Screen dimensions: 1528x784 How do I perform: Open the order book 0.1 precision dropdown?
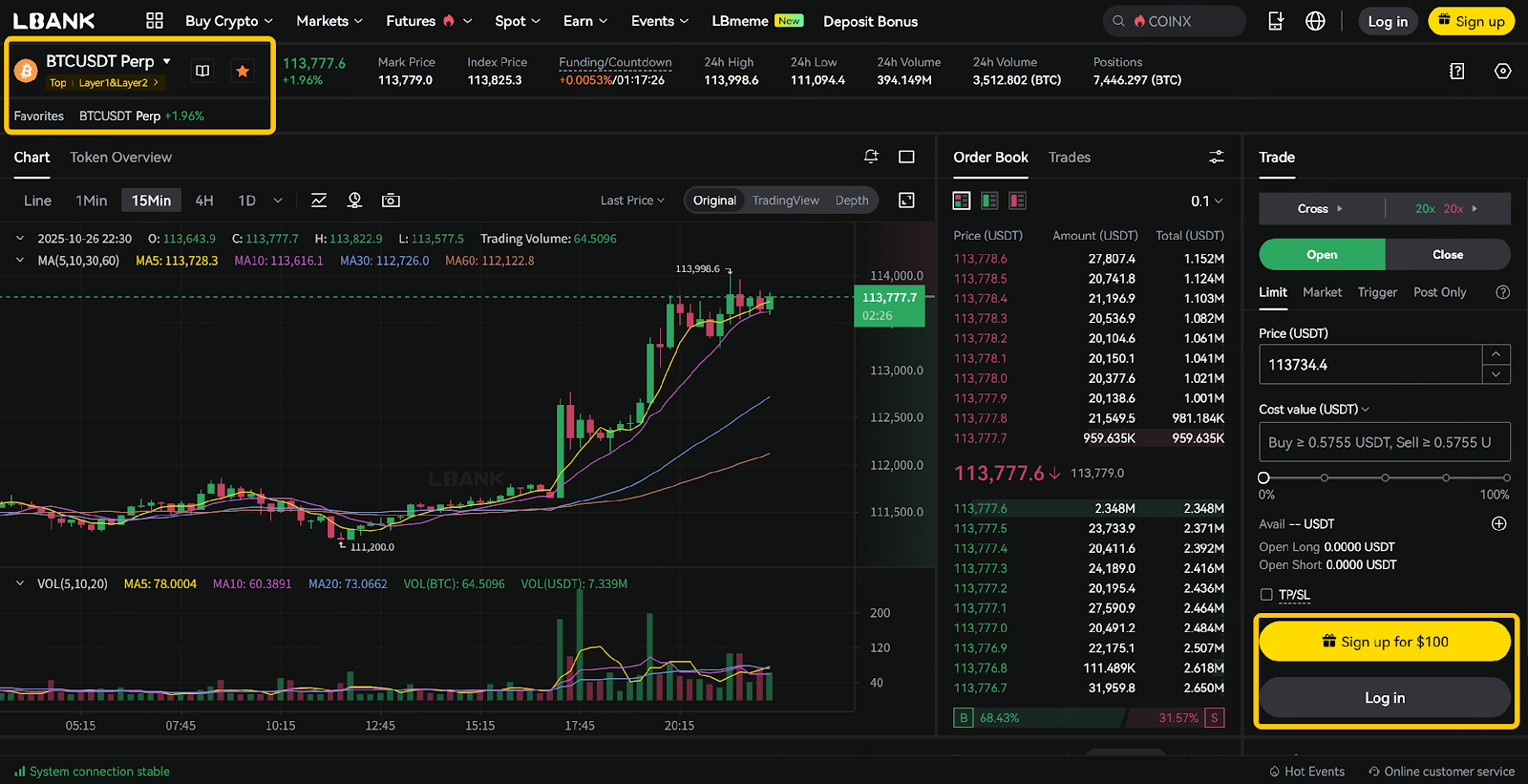click(1206, 201)
